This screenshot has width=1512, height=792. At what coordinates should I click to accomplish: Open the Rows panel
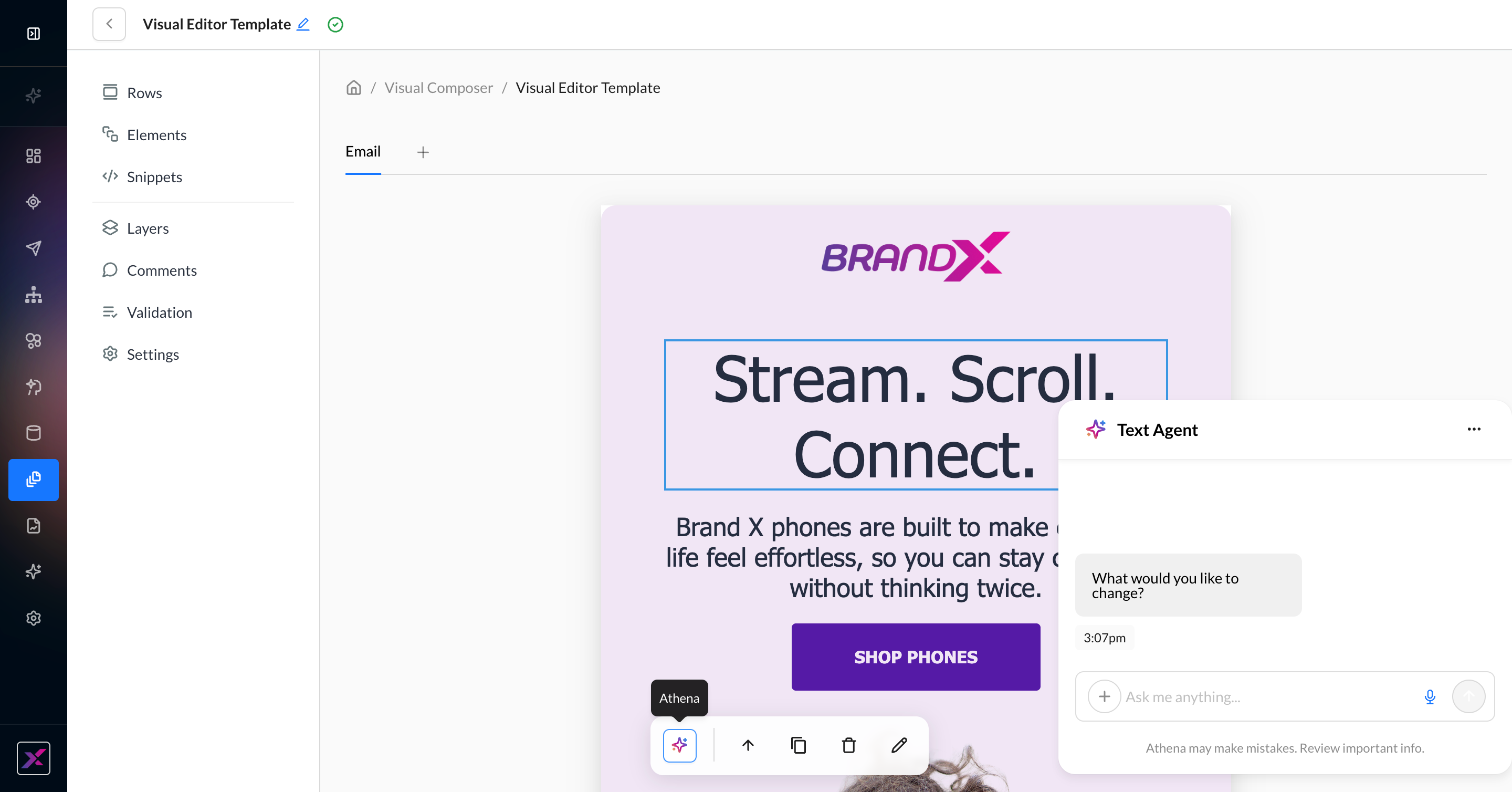[x=194, y=93]
